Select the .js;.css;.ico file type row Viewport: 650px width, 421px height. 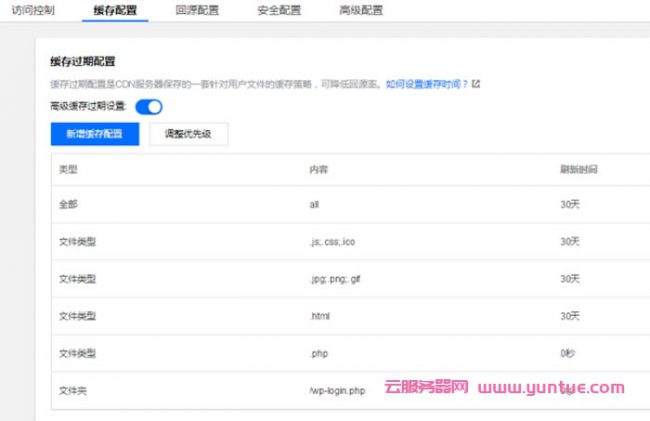[340, 241]
